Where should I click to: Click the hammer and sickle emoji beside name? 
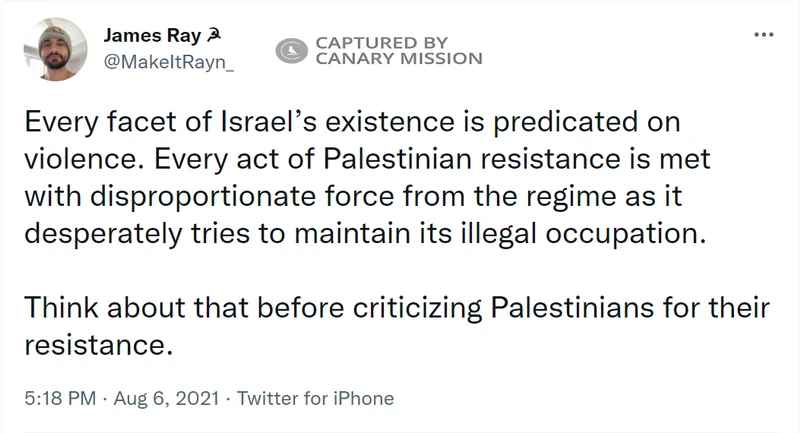click(x=213, y=36)
